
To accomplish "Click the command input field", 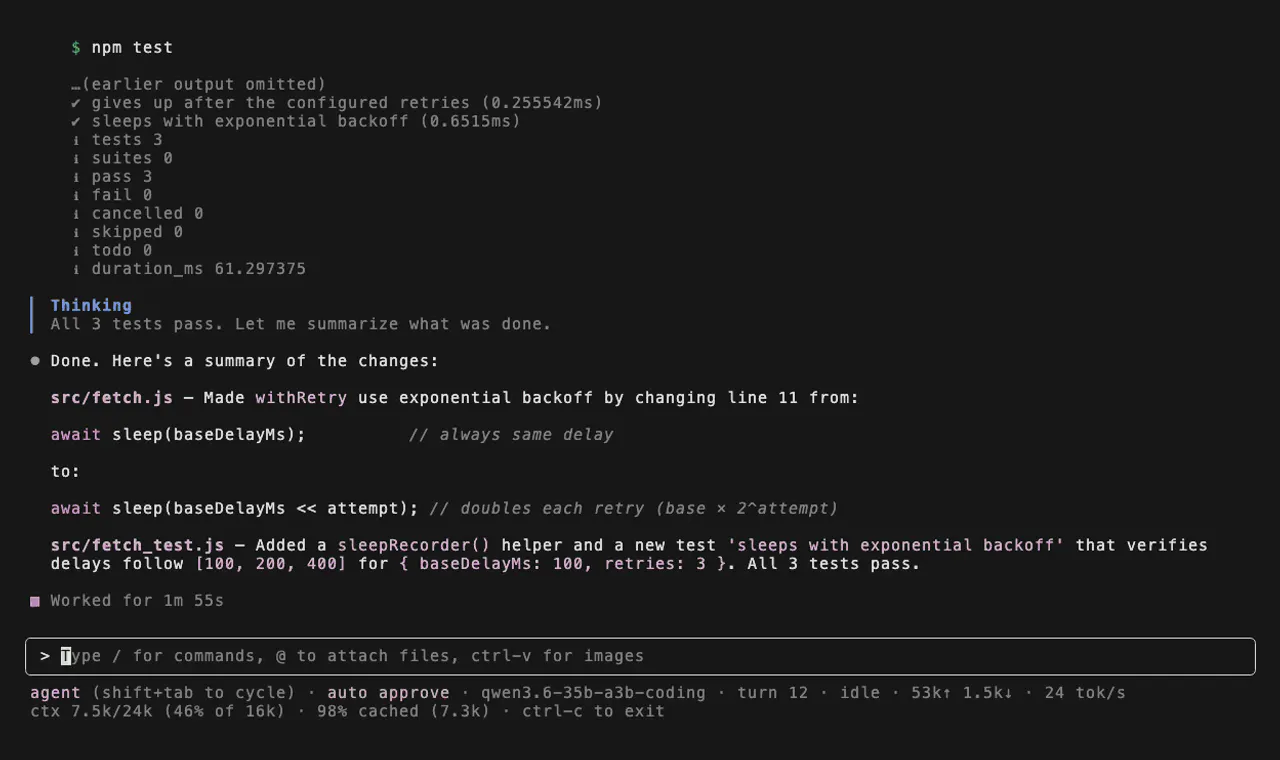I will pos(640,656).
